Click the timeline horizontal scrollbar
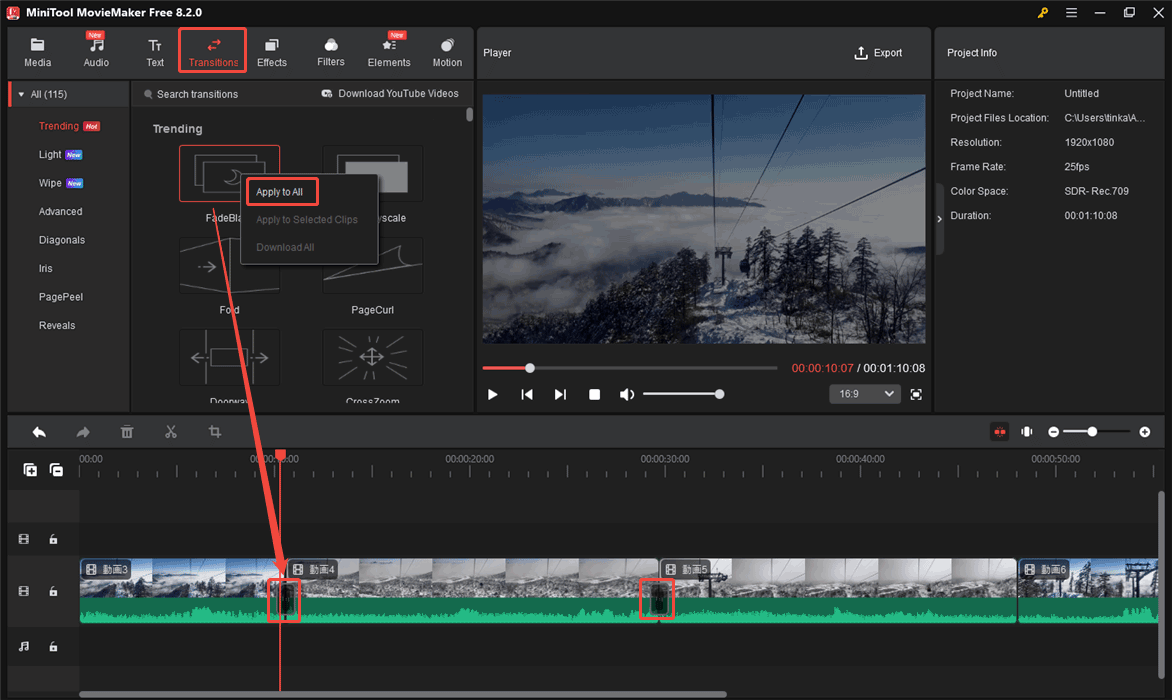 pos(403,694)
